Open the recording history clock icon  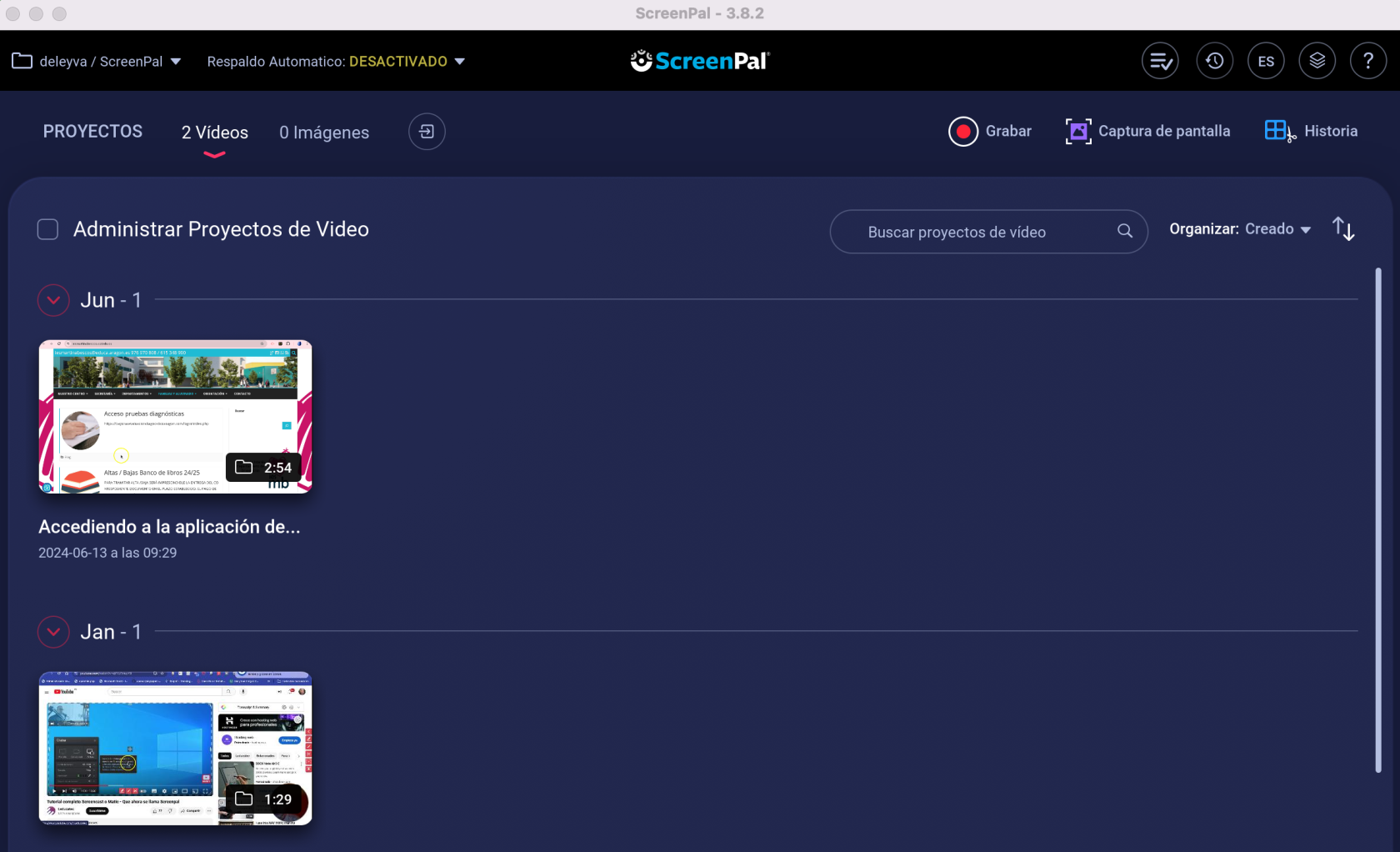coord(1214,61)
